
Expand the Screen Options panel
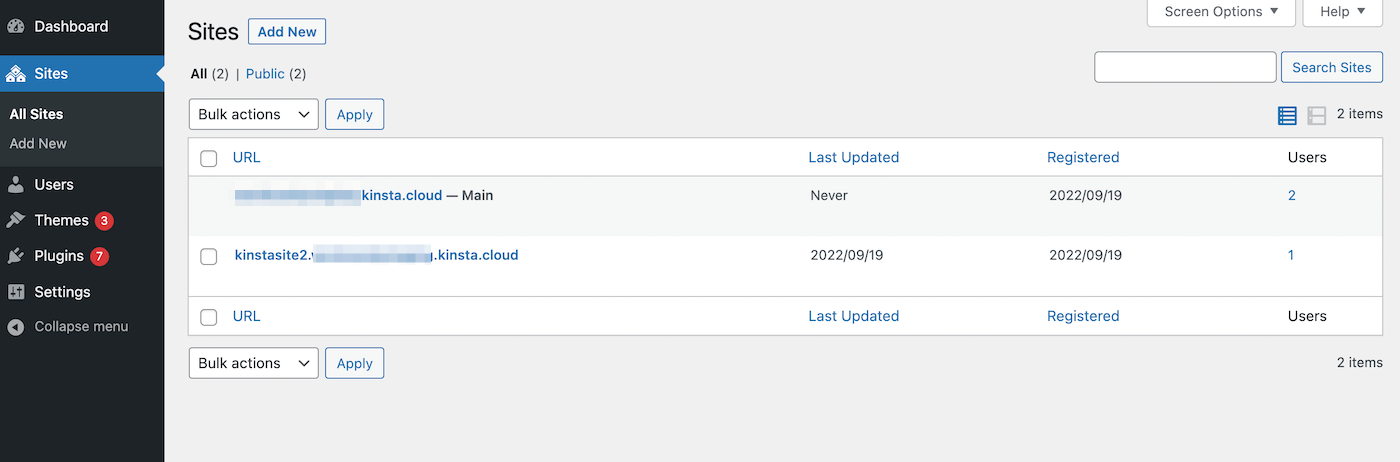point(1221,12)
